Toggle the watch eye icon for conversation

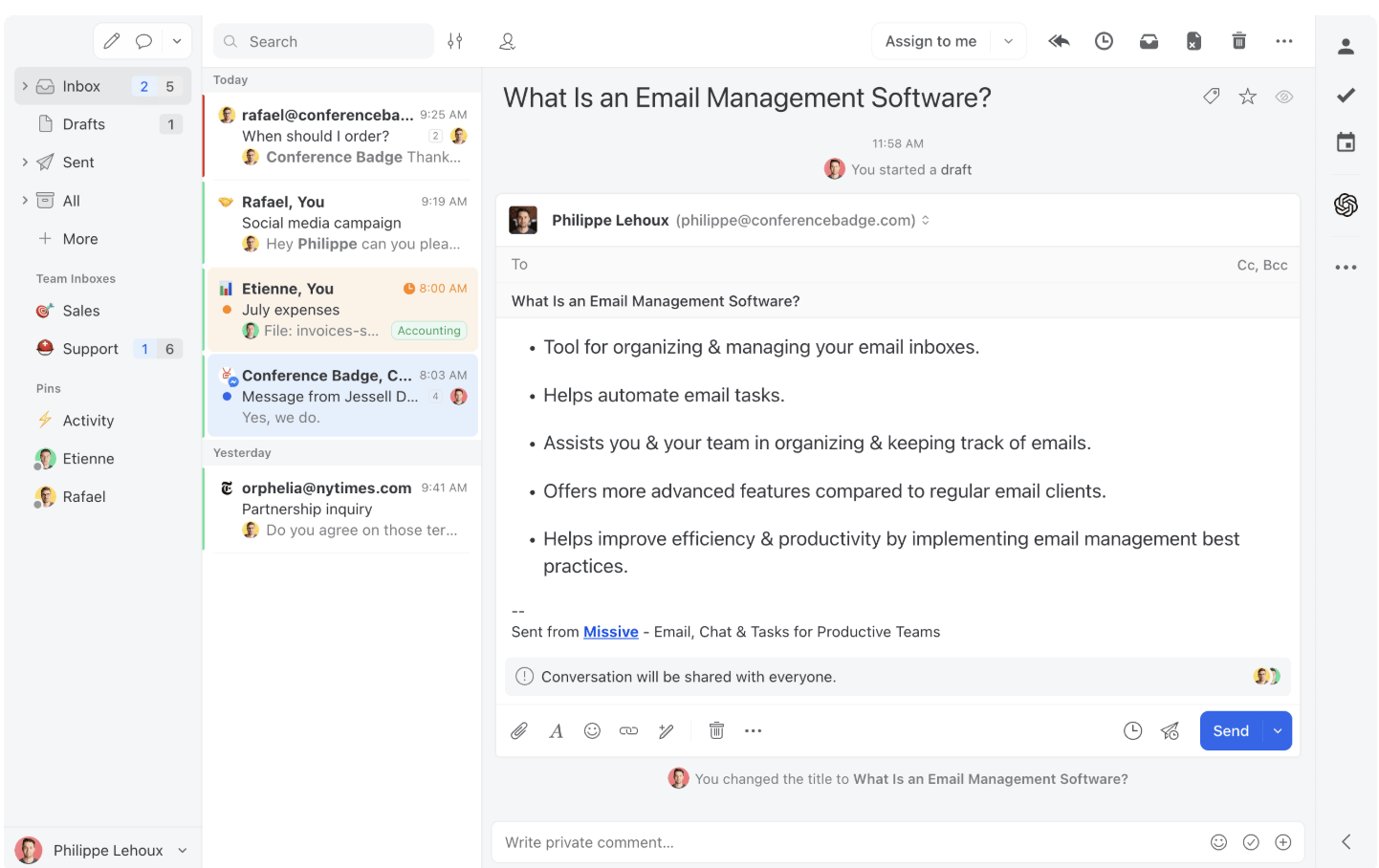1283,97
